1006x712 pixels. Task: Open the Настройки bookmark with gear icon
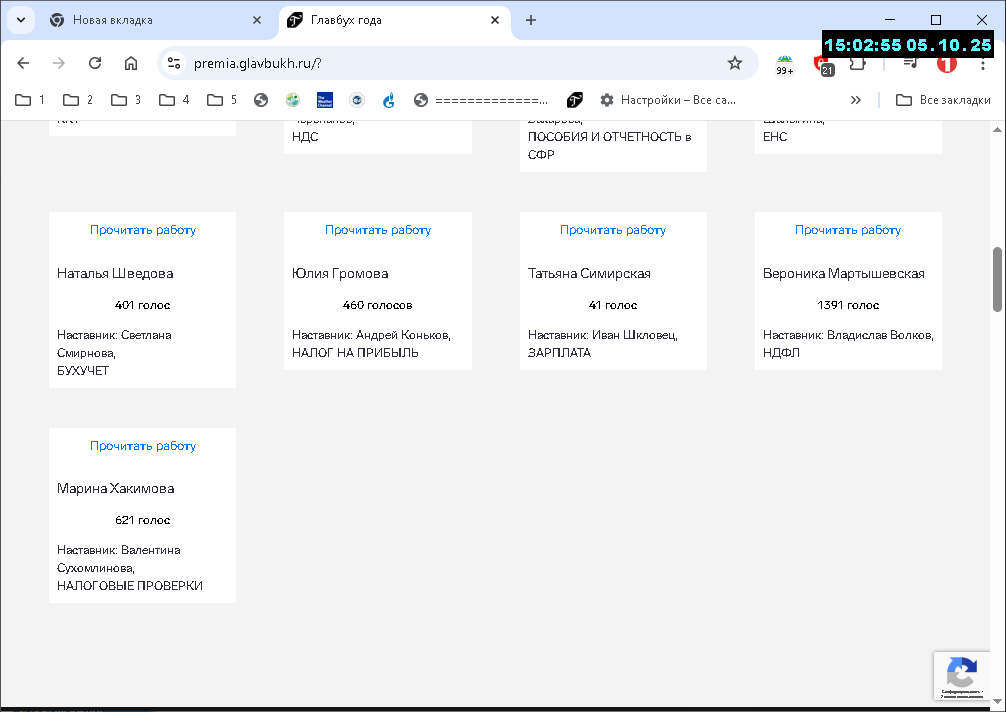[x=667, y=100]
